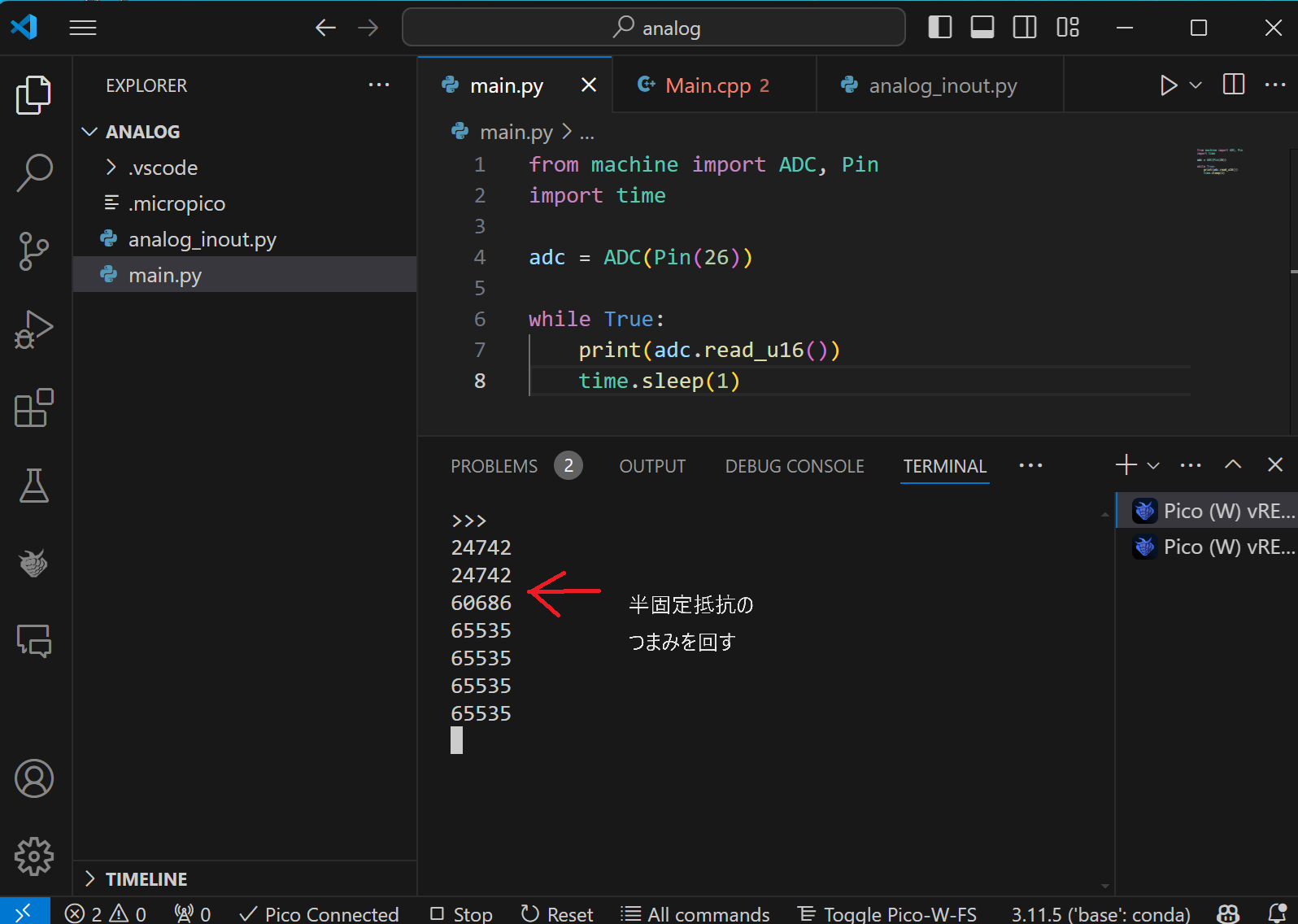Switch to the analog_inout.py tab
The width and height of the screenshot is (1298, 924).
940,85
